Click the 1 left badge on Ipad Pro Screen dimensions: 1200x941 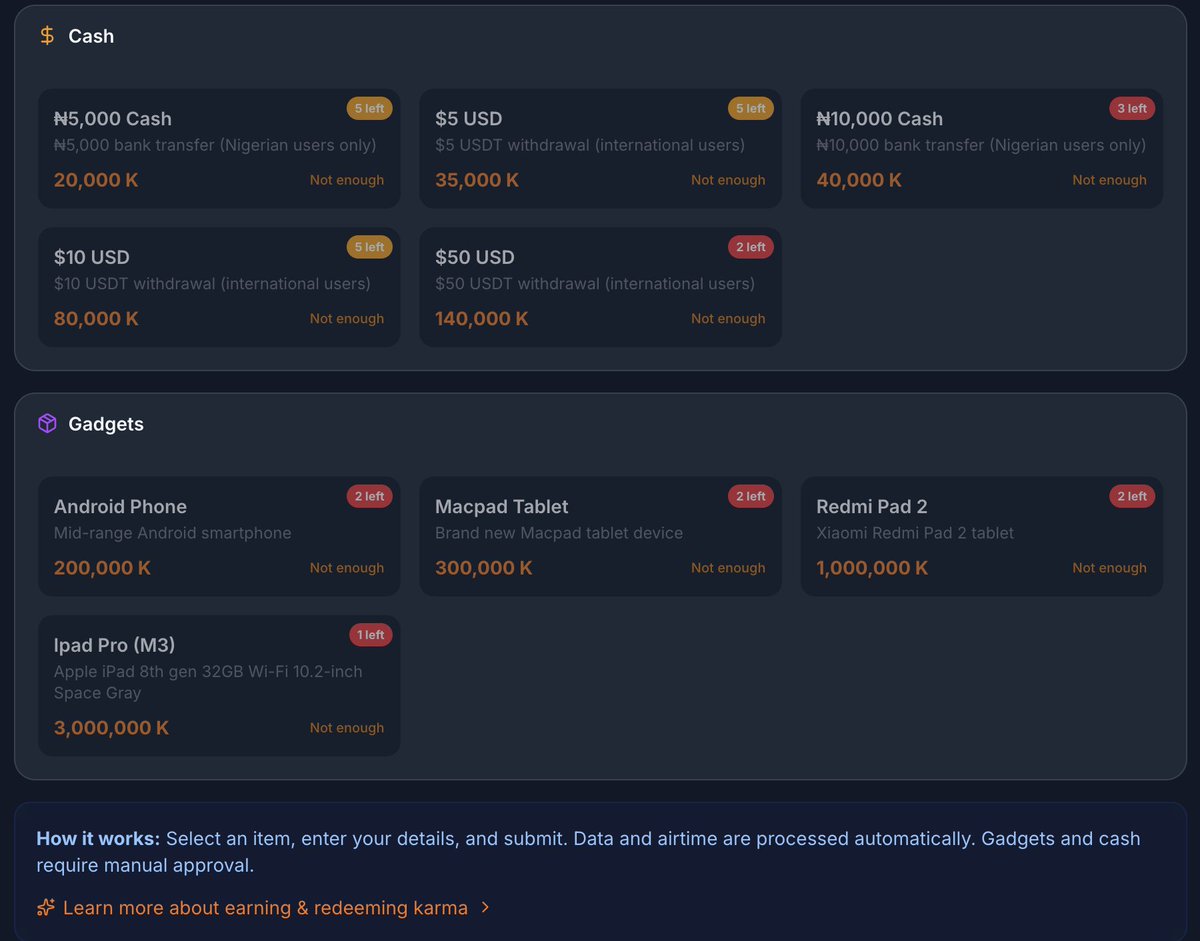click(x=370, y=635)
